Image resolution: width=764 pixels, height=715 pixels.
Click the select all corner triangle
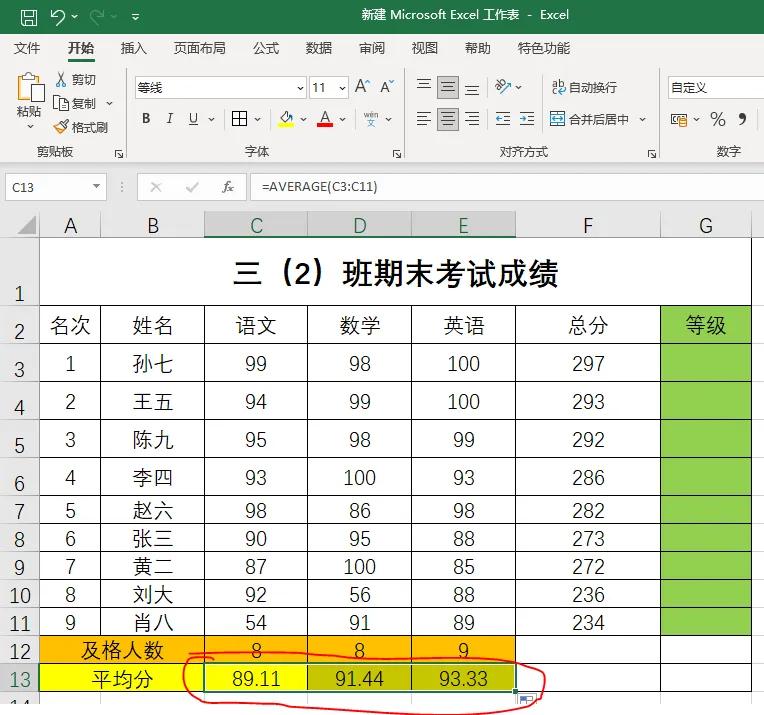click(x=27, y=226)
